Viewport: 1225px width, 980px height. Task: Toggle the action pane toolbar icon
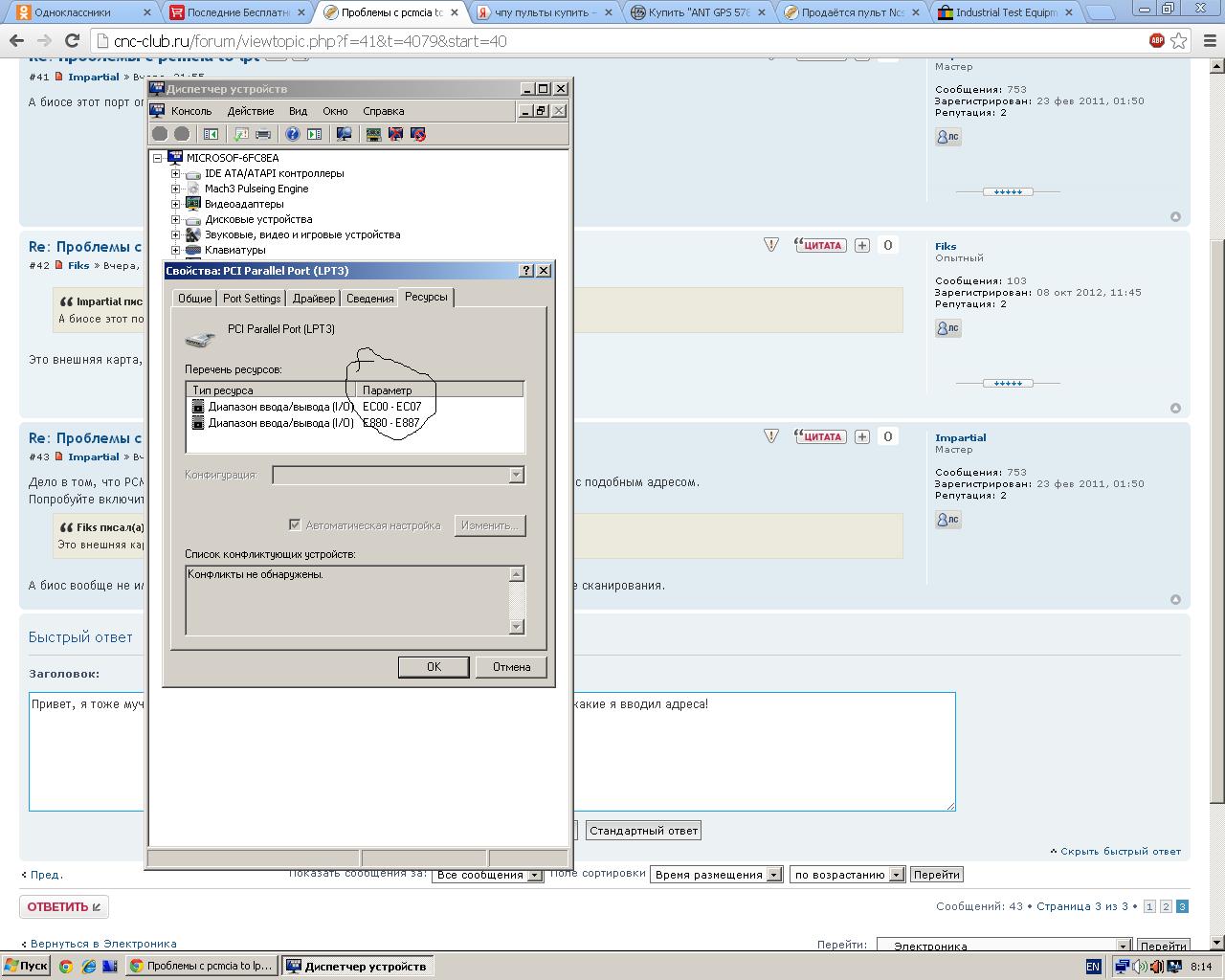pos(314,134)
